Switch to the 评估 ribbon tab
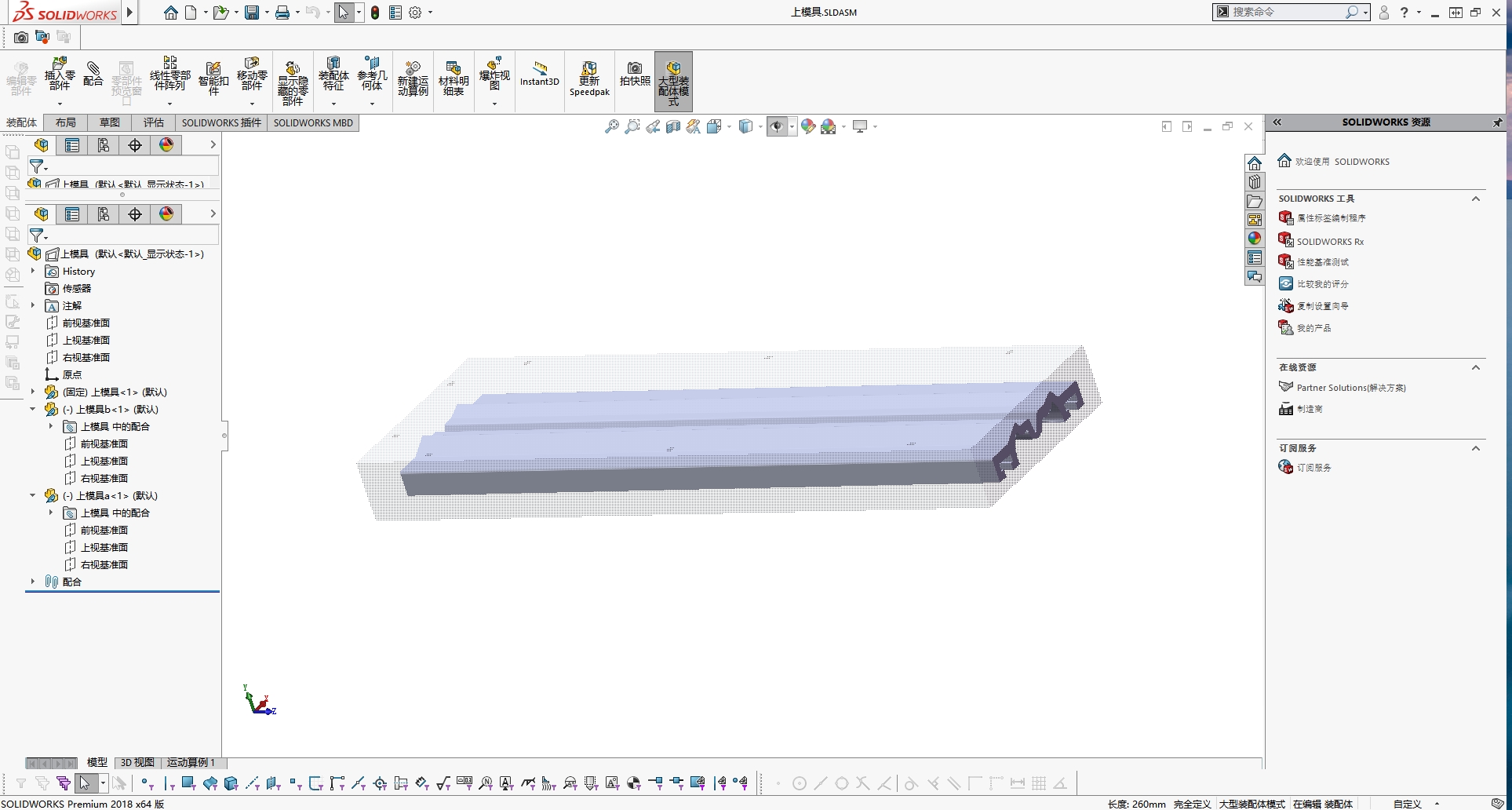Viewport: 1512px width, 810px height. (x=154, y=122)
